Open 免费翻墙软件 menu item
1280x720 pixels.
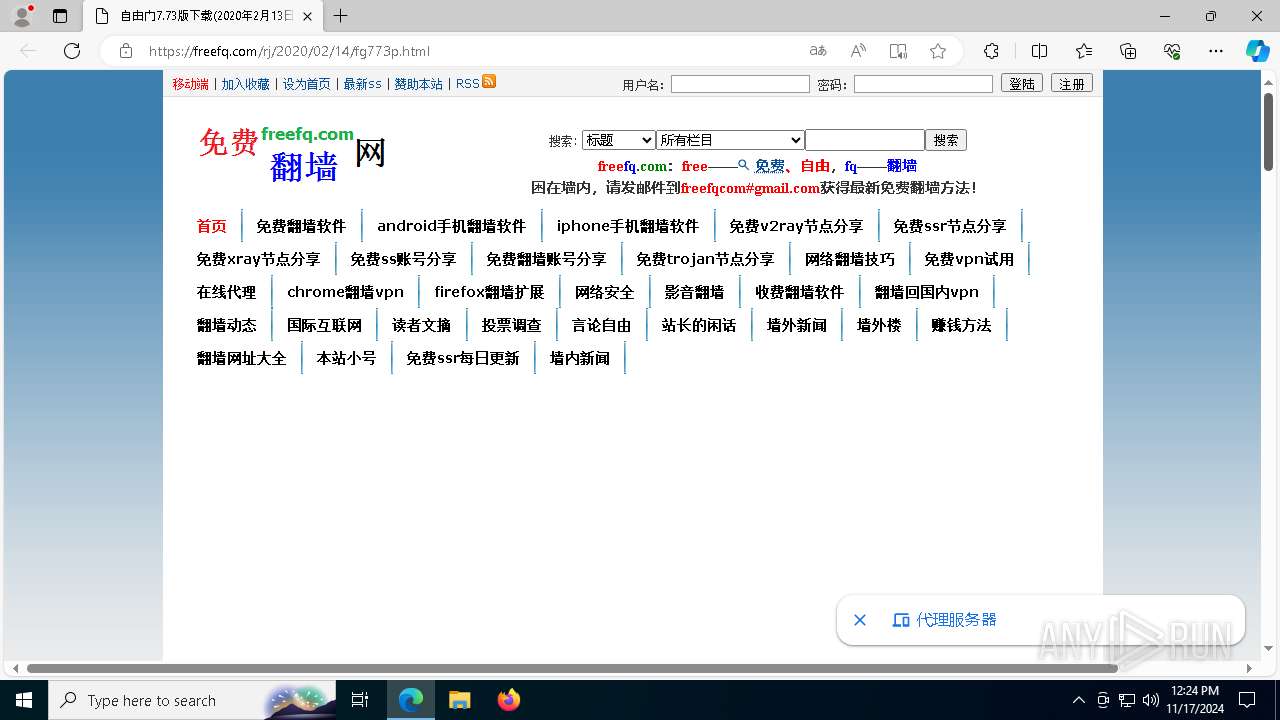pyautogui.click(x=301, y=226)
